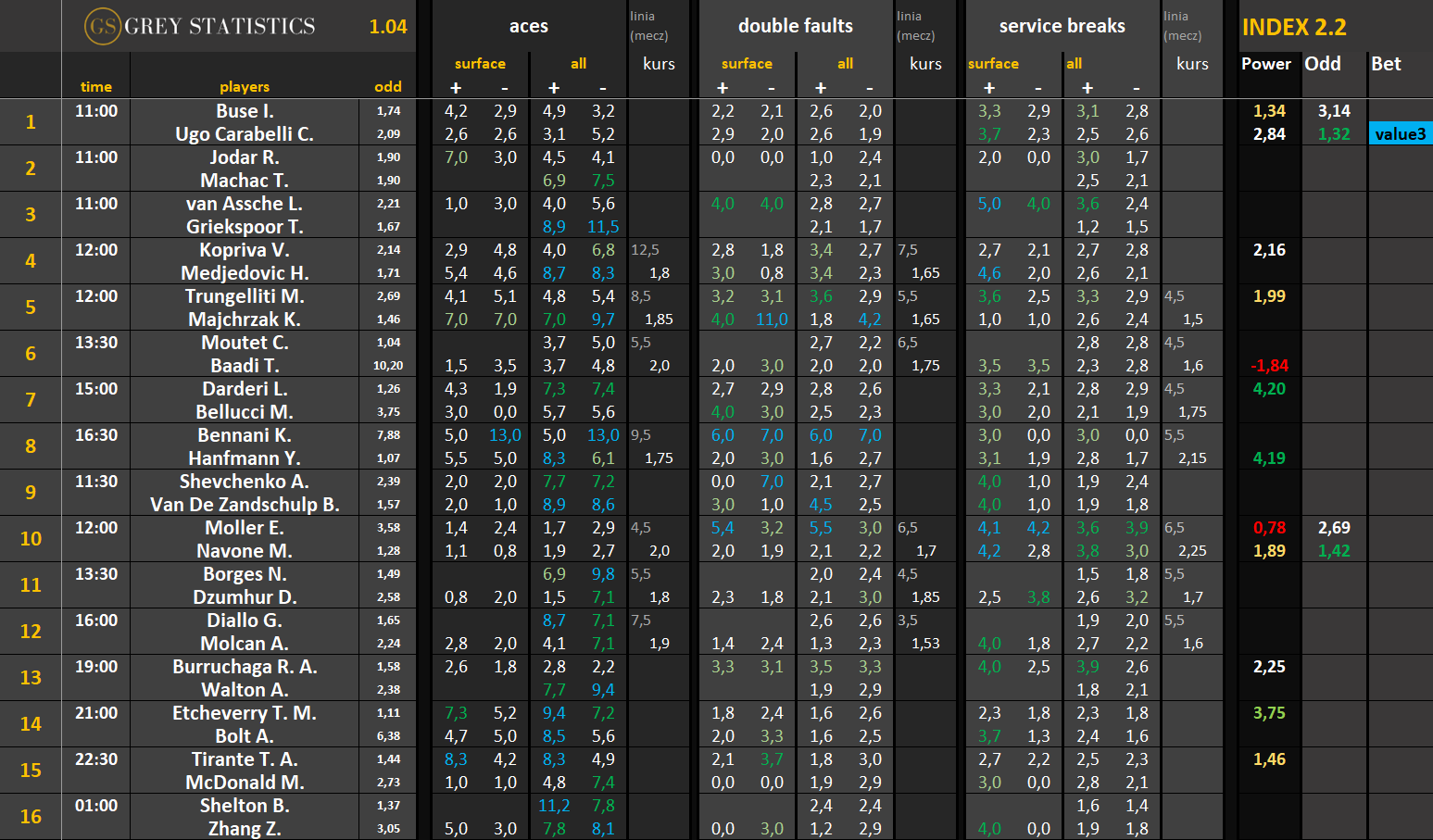This screenshot has height=840, width=1433.
Task: Click the INDEX 2.2 title
Action: 1294,28
